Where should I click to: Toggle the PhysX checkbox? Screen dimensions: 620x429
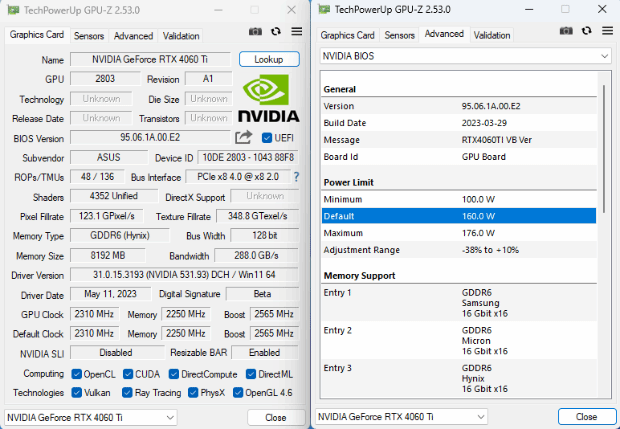click(193, 393)
